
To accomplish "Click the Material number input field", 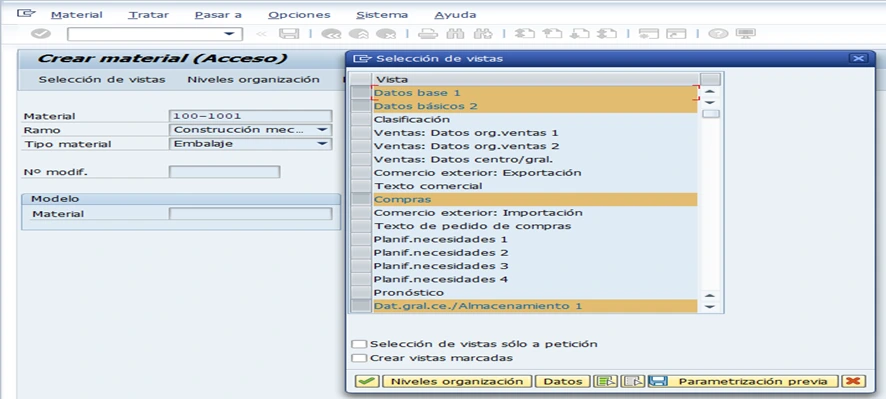I will point(250,116).
